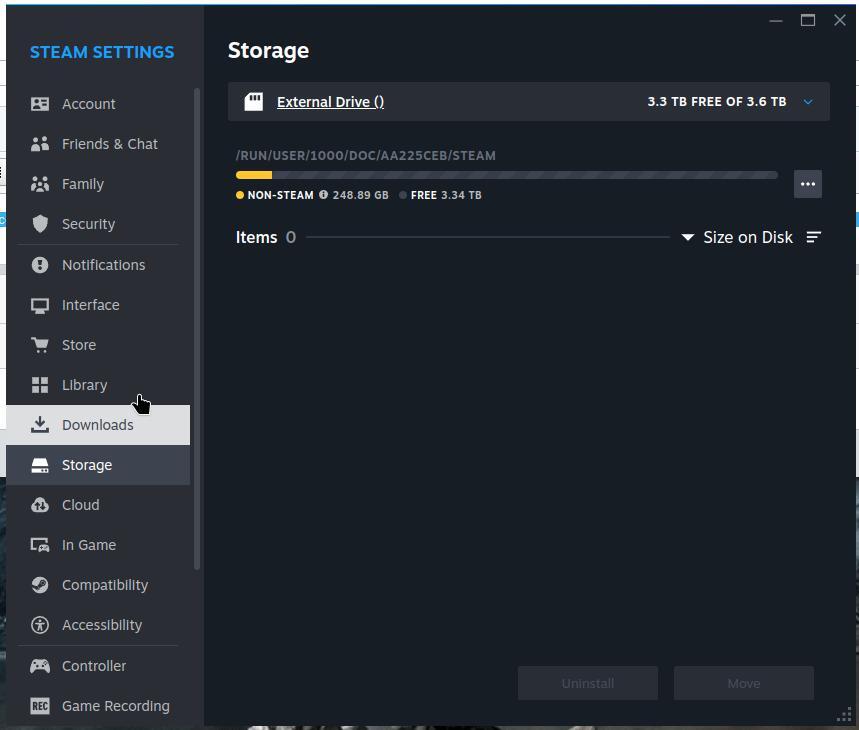The height and width of the screenshot is (730, 859).
Task: Open the Library settings page
Action: pos(98,385)
